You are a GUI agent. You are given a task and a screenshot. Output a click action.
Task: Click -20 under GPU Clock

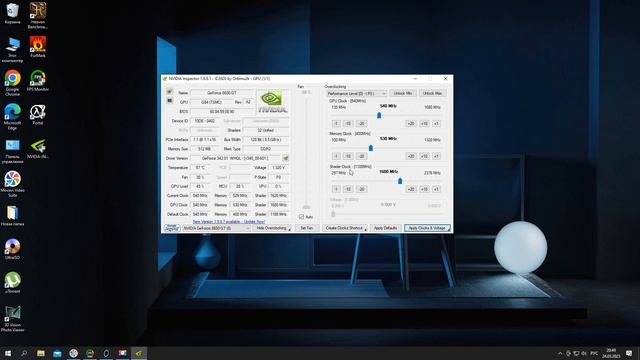362,124
